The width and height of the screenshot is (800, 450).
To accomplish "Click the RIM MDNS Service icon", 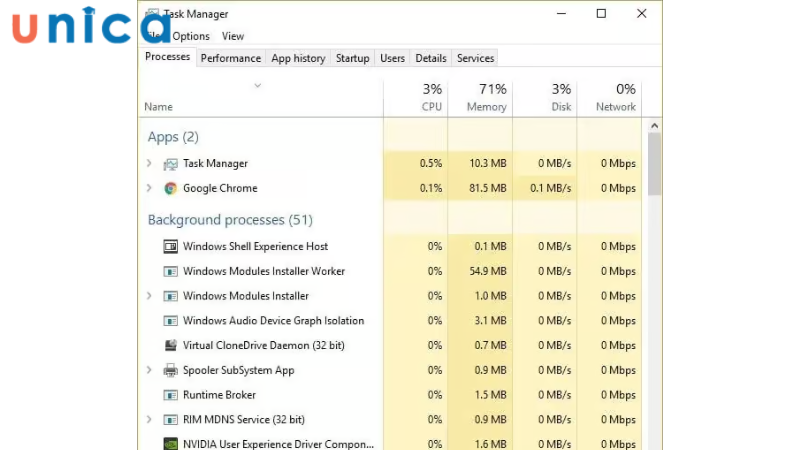I will click(x=170, y=420).
